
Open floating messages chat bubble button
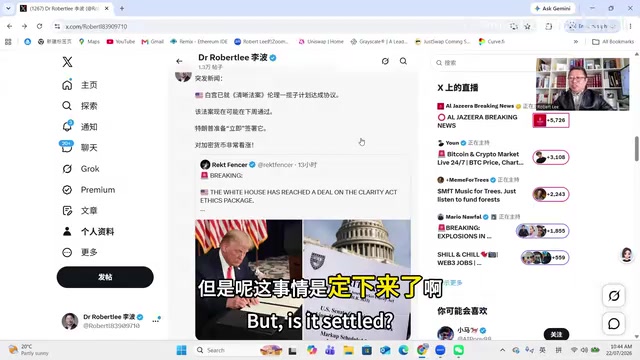(x=614, y=324)
